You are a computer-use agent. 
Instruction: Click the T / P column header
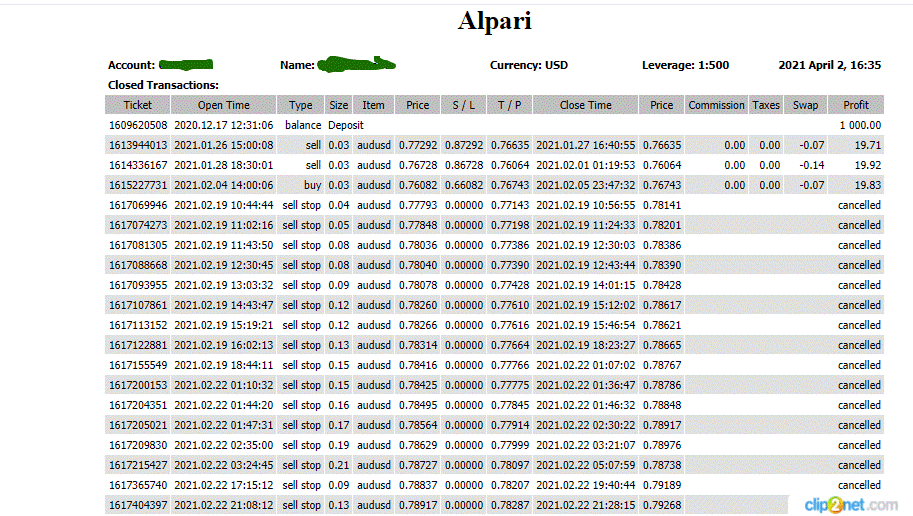[509, 105]
